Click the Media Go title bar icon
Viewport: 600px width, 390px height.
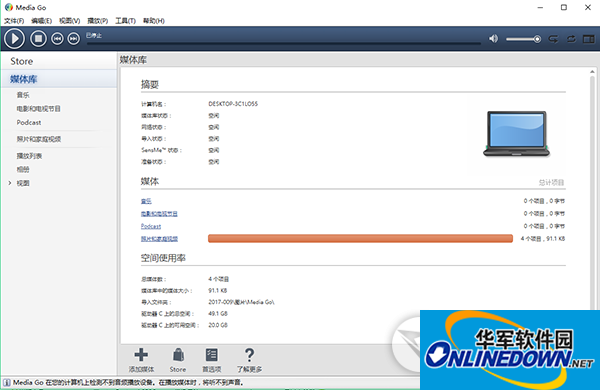pyautogui.click(x=8, y=7)
